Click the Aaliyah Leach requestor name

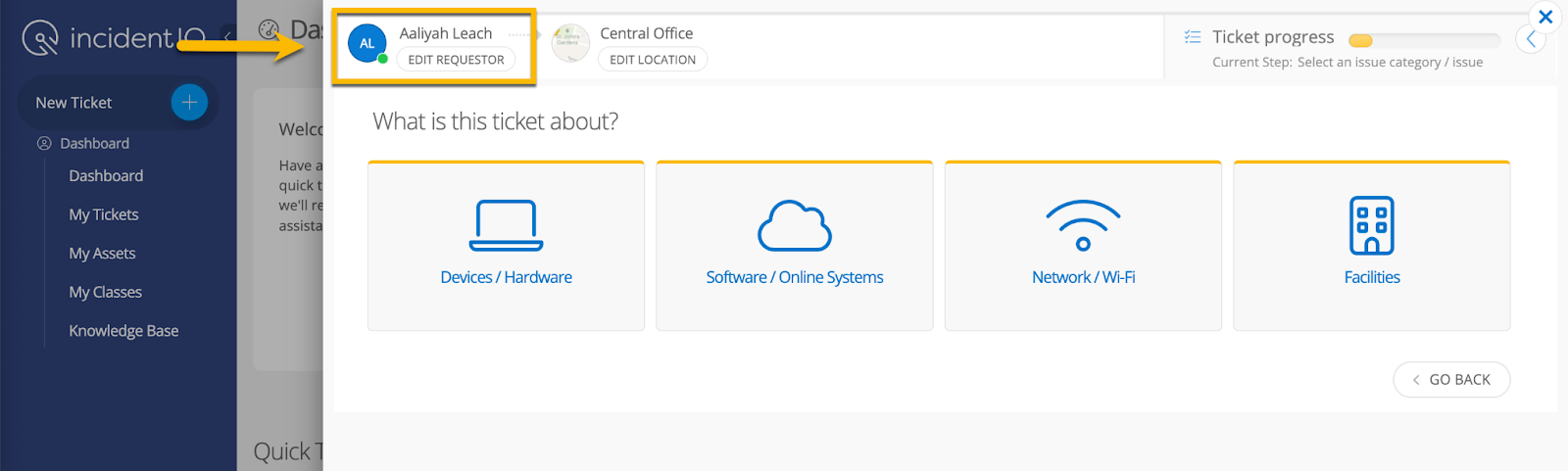(446, 33)
